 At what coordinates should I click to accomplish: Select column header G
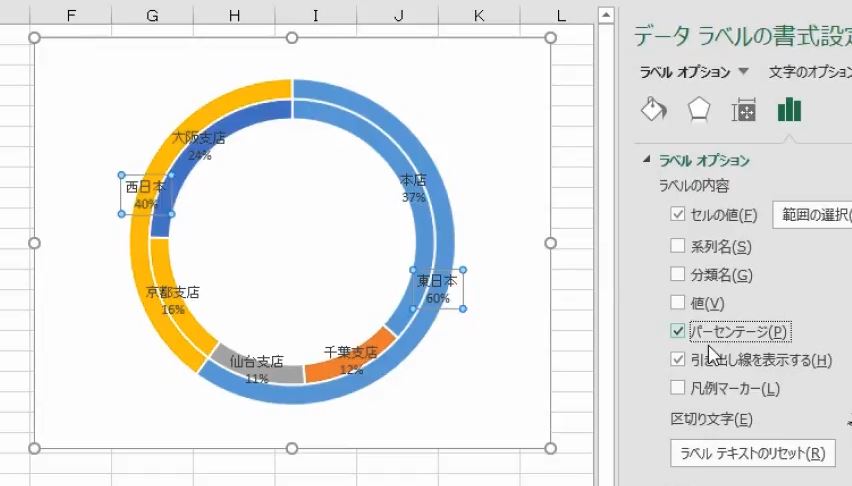click(x=153, y=15)
